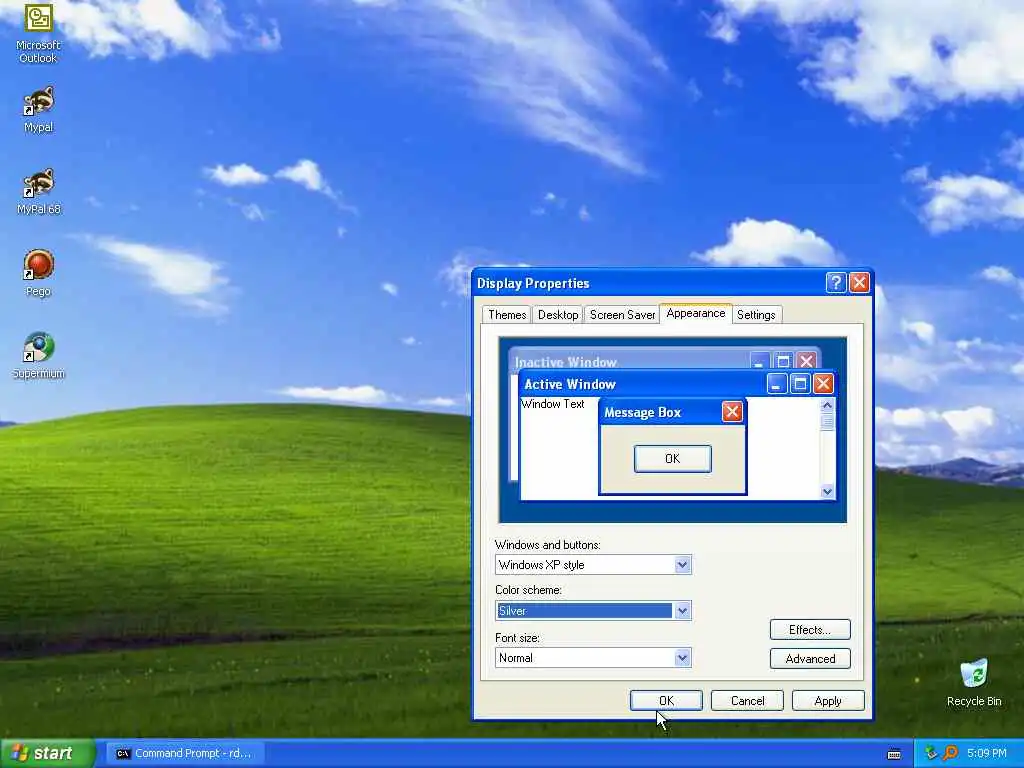Click the green tray icon beside the magnifier
1024x768 pixels.
[x=931, y=753]
